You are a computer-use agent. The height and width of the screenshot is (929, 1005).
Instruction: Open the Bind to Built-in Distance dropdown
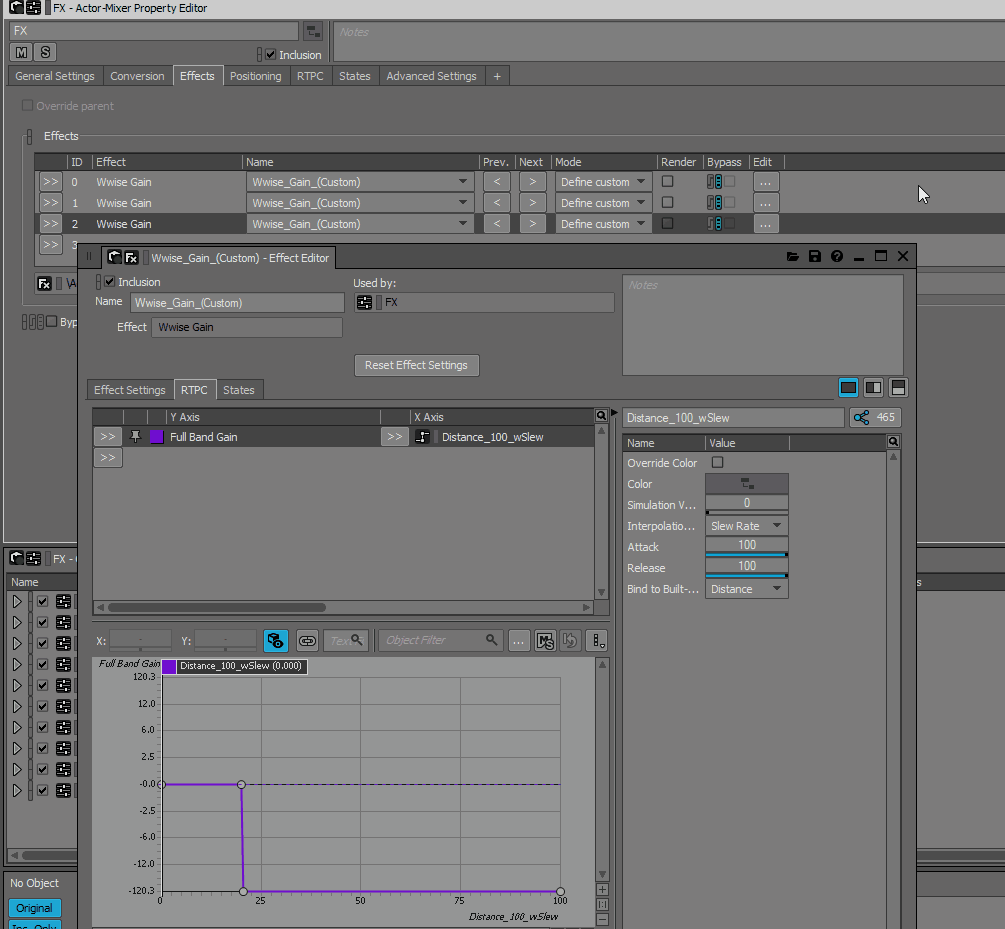click(x=747, y=589)
